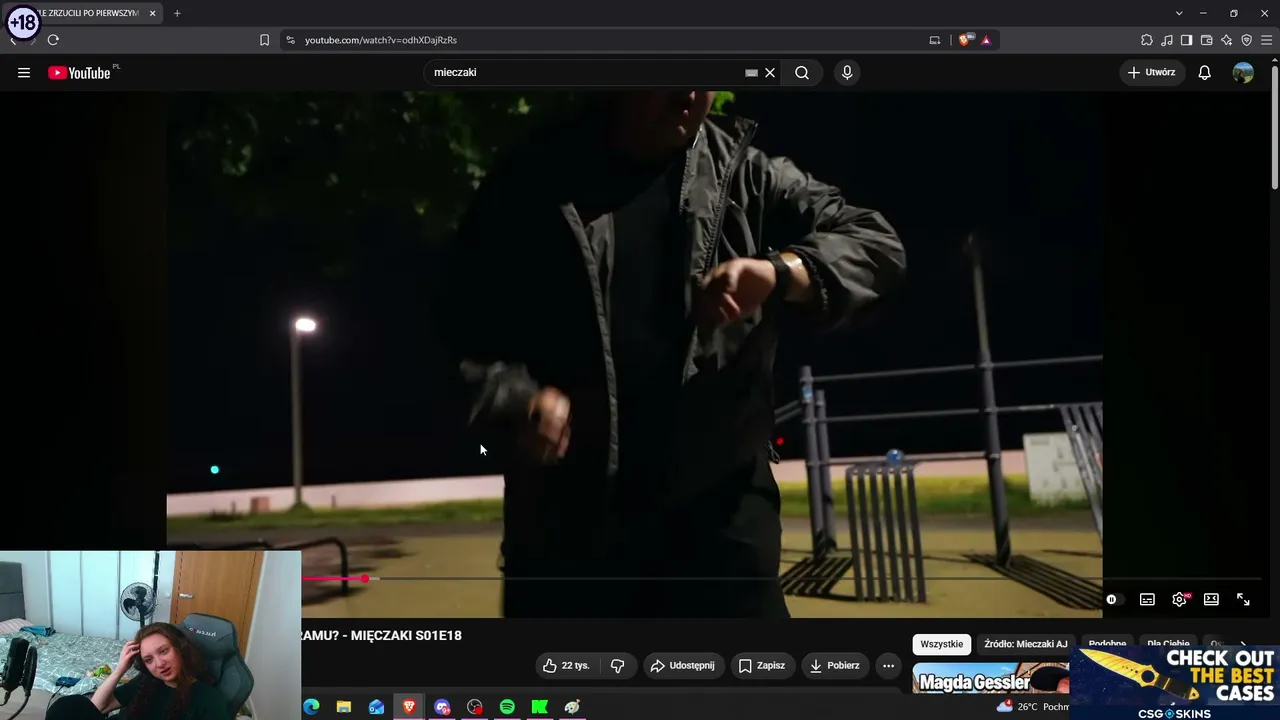Open browser extensions puzzle icon
The height and width of the screenshot is (720, 1280).
pos(1147,40)
